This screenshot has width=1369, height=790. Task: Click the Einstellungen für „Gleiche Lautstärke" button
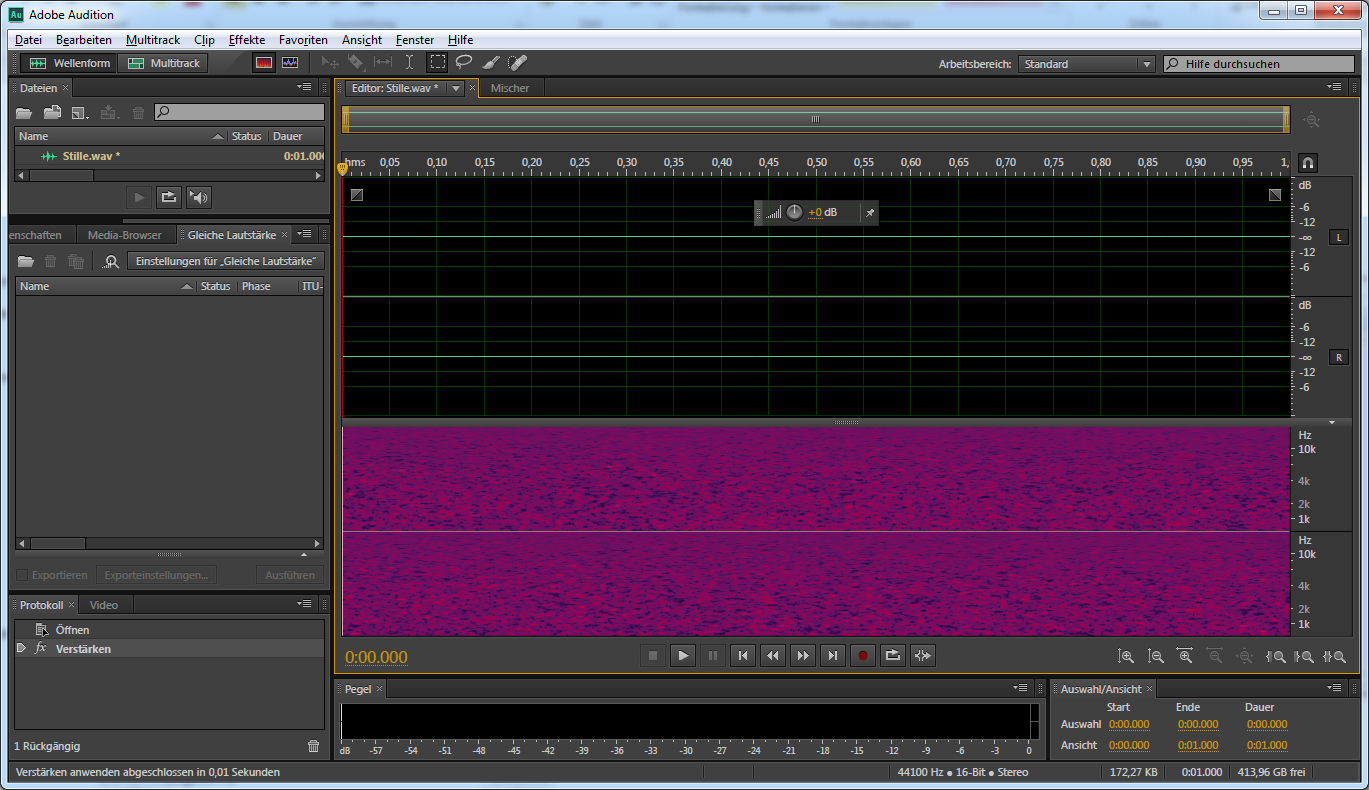point(226,261)
